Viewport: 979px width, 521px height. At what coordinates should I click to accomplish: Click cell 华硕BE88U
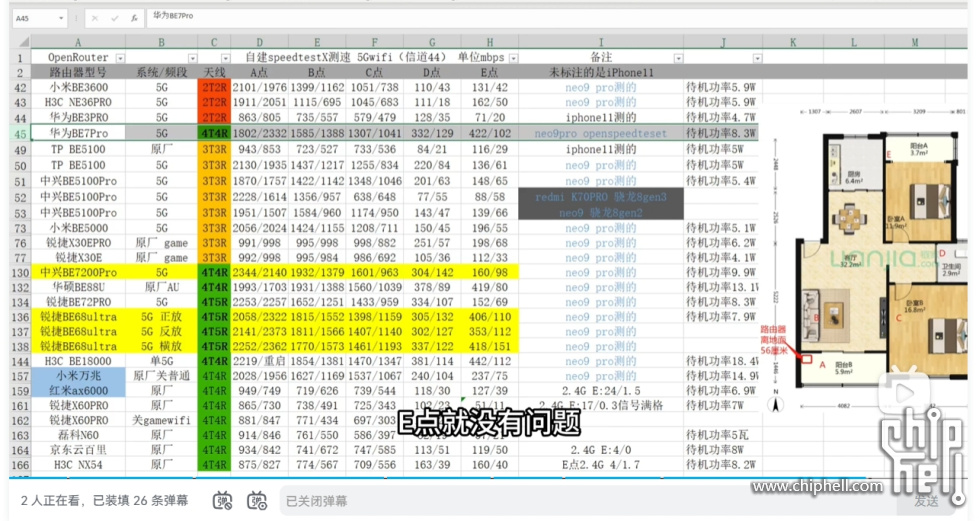coord(79,287)
